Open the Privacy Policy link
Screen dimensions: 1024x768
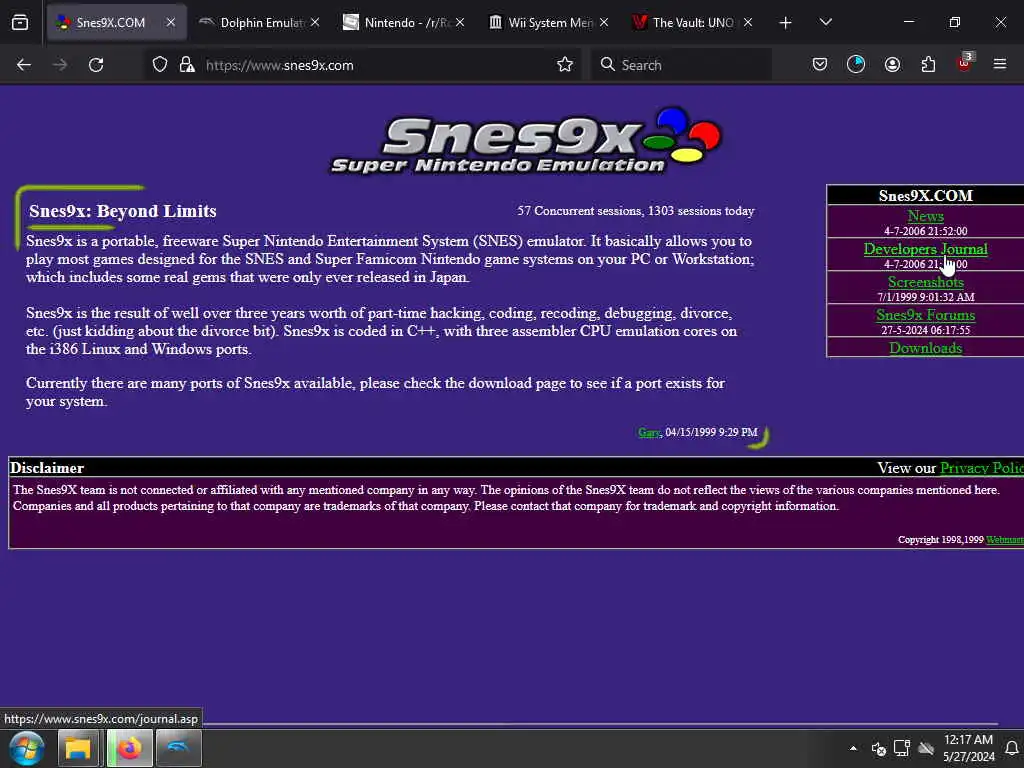(x=982, y=468)
